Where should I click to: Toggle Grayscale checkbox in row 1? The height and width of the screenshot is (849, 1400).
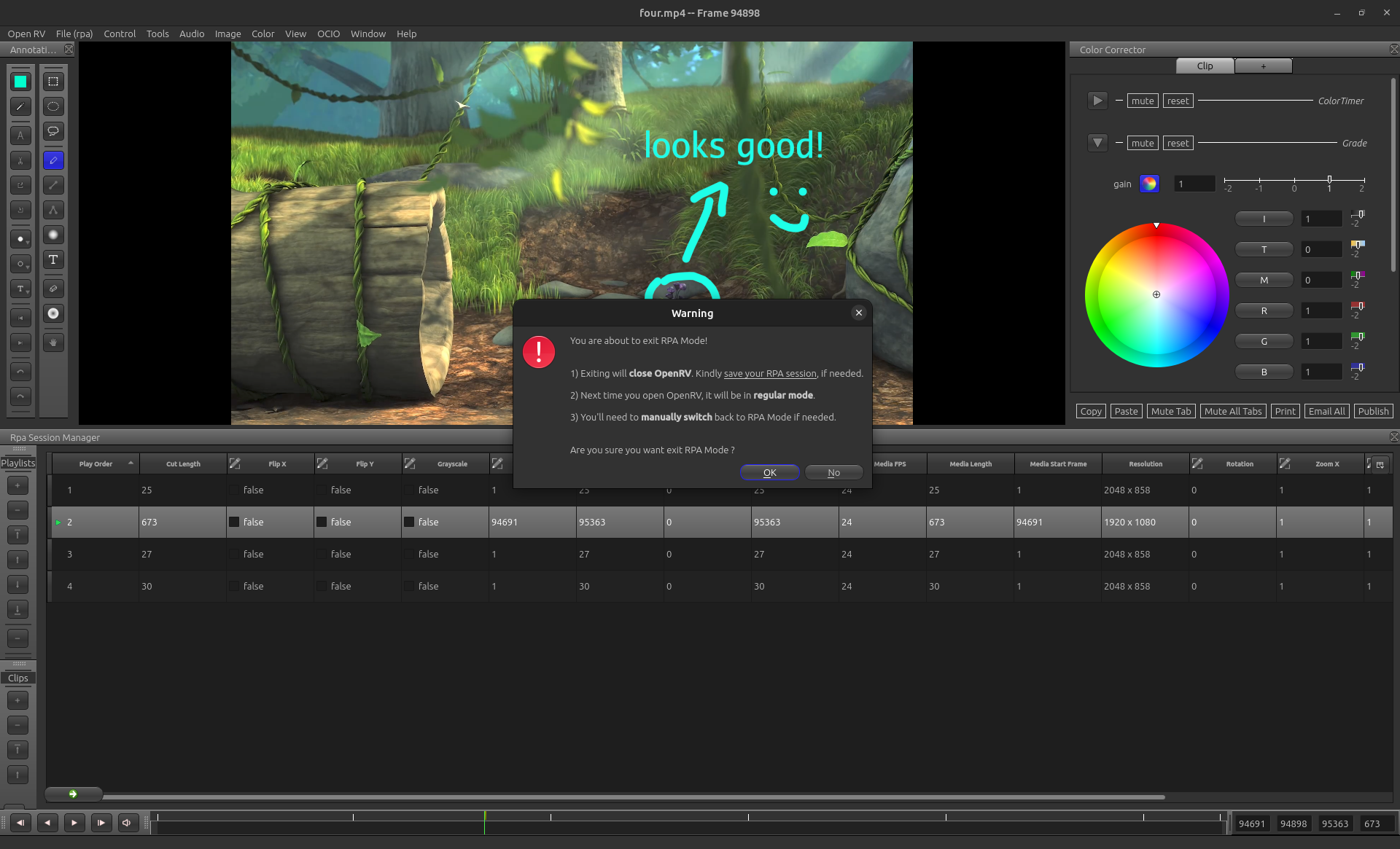coord(409,490)
